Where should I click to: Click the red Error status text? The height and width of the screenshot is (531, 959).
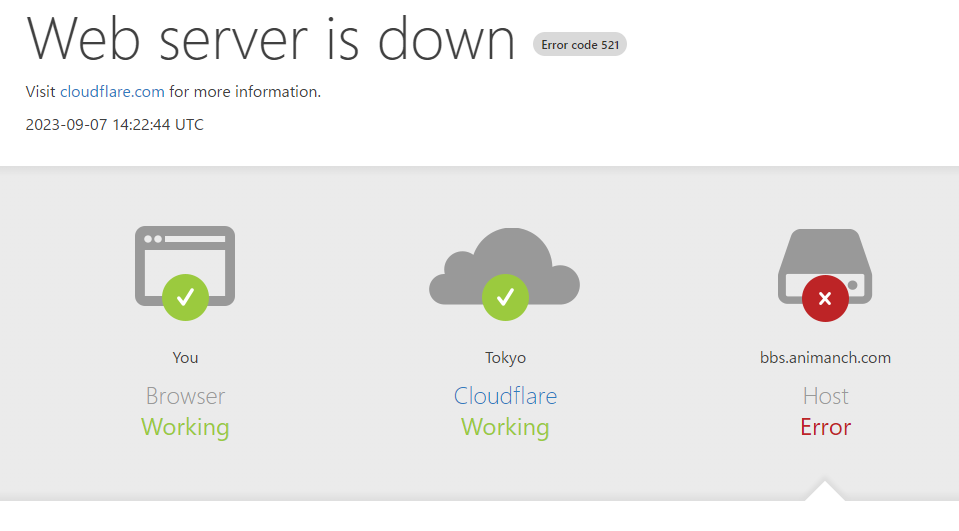tap(825, 427)
